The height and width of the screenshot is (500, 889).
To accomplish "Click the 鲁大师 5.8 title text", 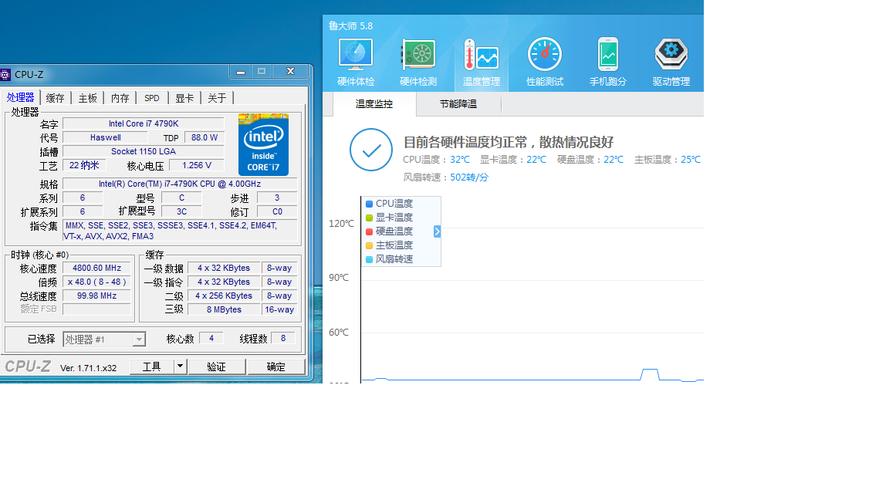I will (350, 26).
